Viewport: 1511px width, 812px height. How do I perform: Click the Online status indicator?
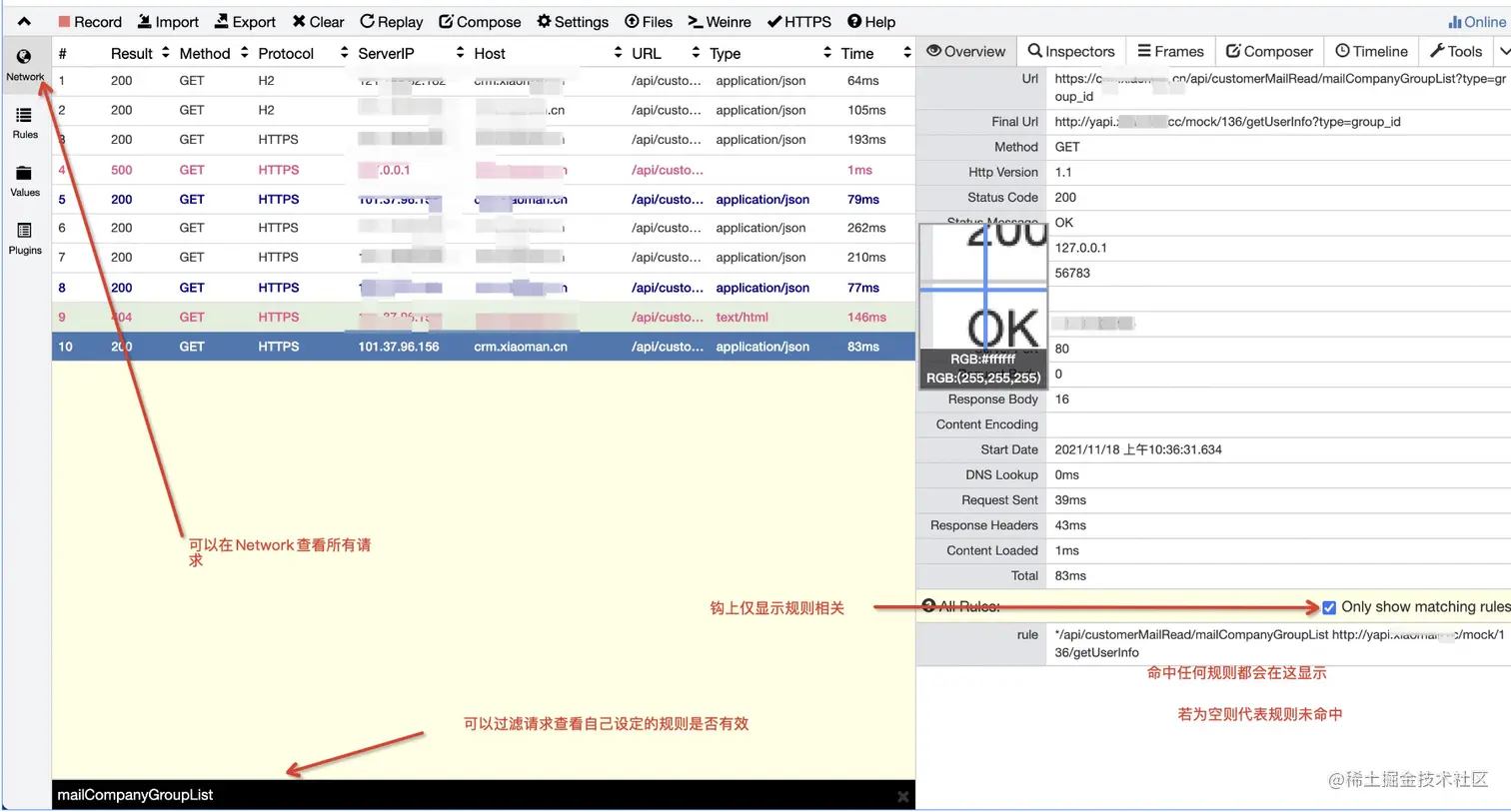pos(1476,21)
